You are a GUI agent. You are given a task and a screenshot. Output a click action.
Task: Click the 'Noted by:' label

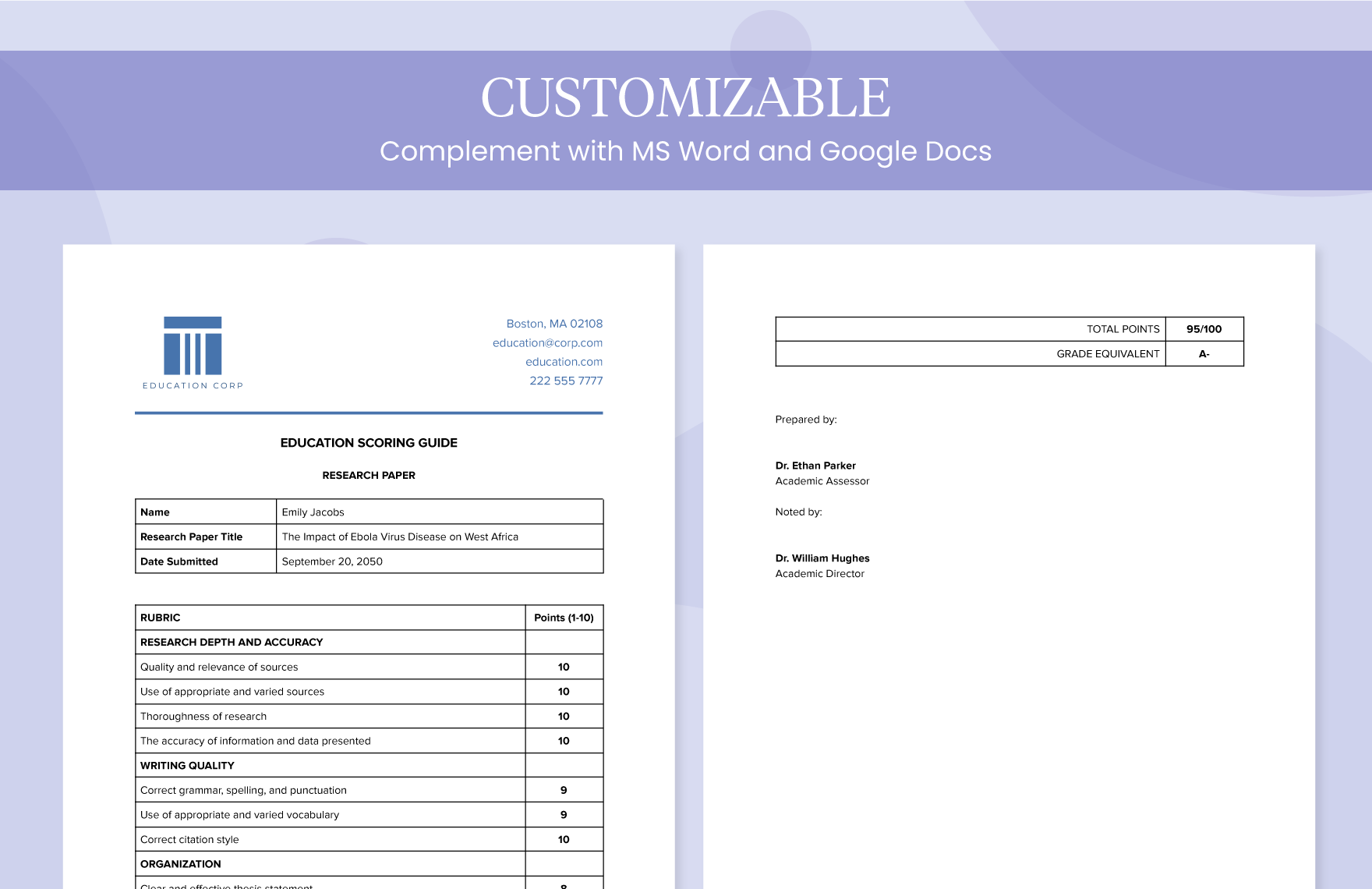click(x=798, y=512)
